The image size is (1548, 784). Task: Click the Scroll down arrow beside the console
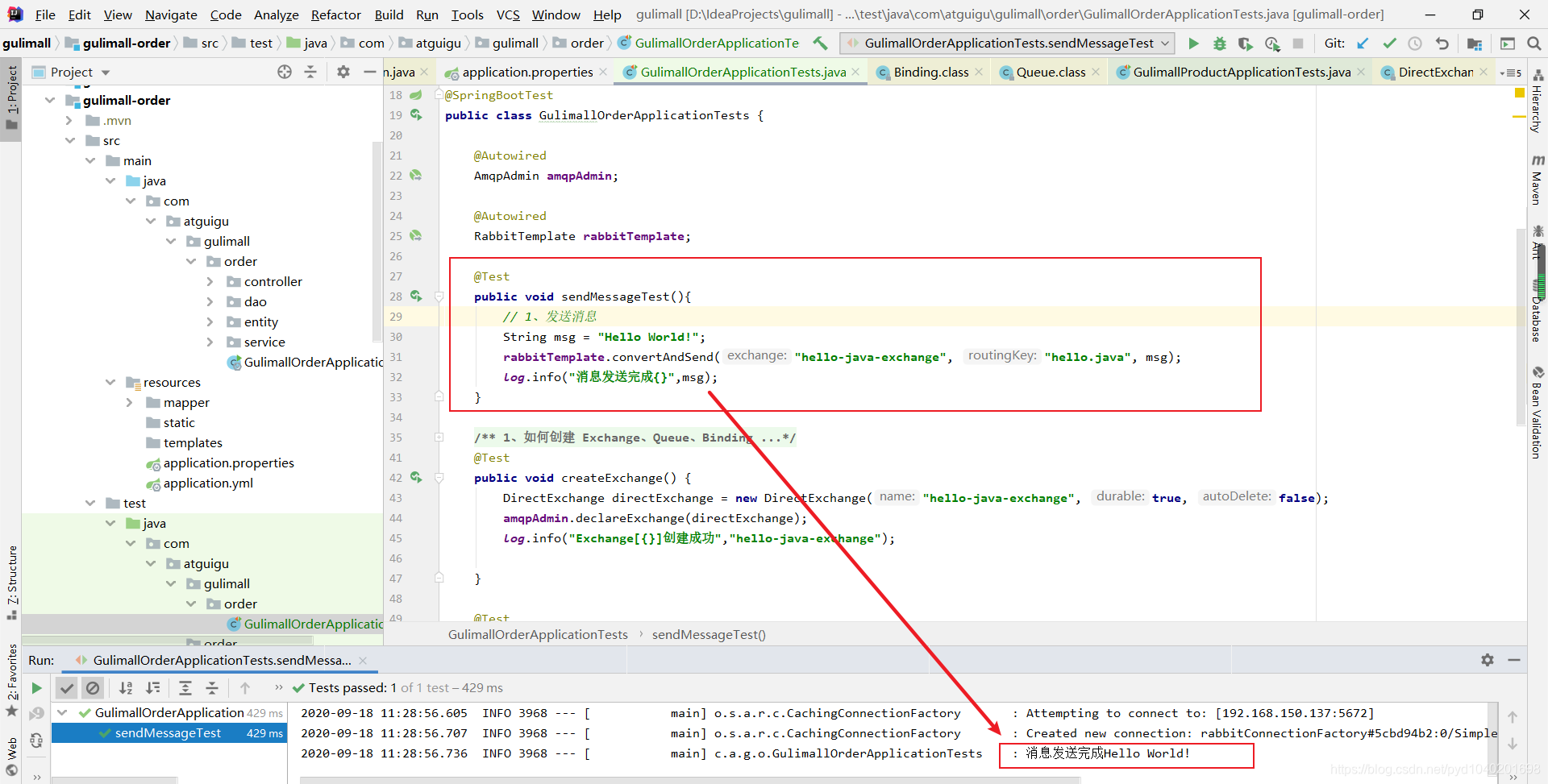pyautogui.click(x=1513, y=744)
